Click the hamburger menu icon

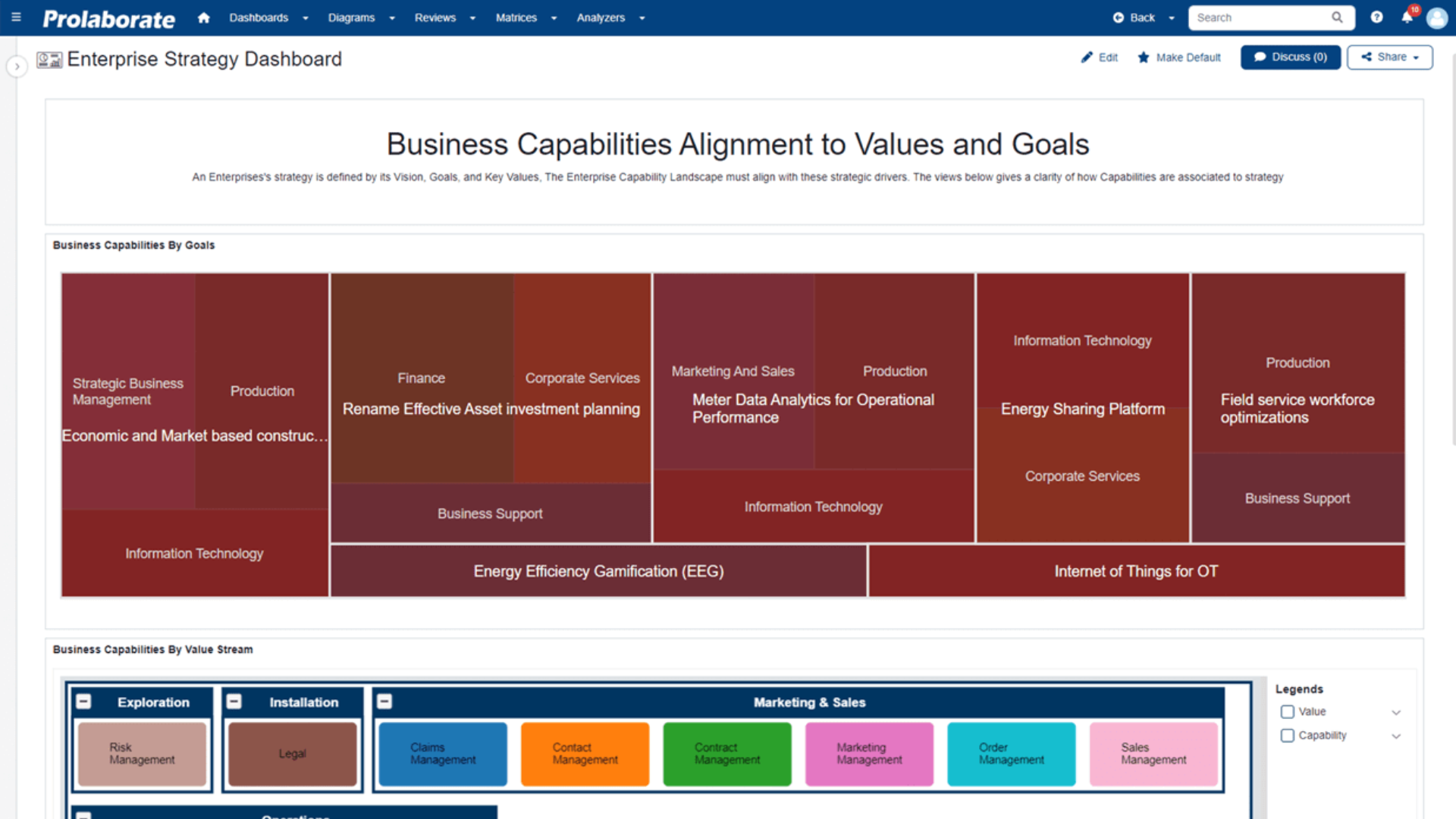[15, 17]
